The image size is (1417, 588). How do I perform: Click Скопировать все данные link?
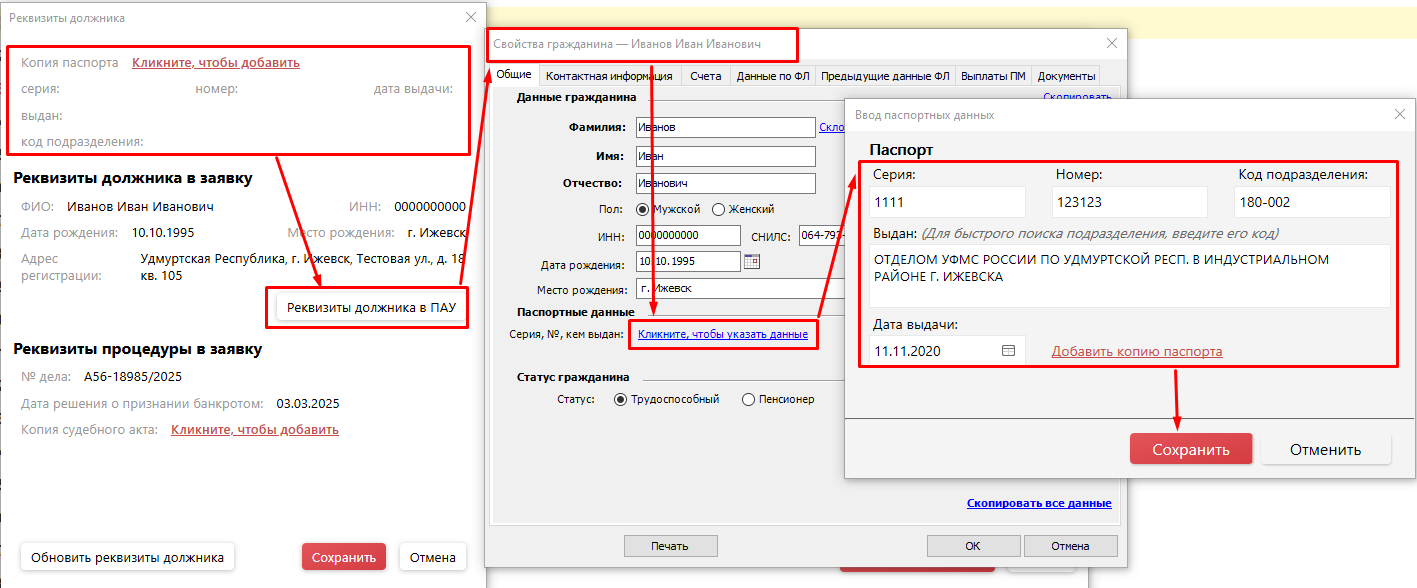click(x=1039, y=503)
